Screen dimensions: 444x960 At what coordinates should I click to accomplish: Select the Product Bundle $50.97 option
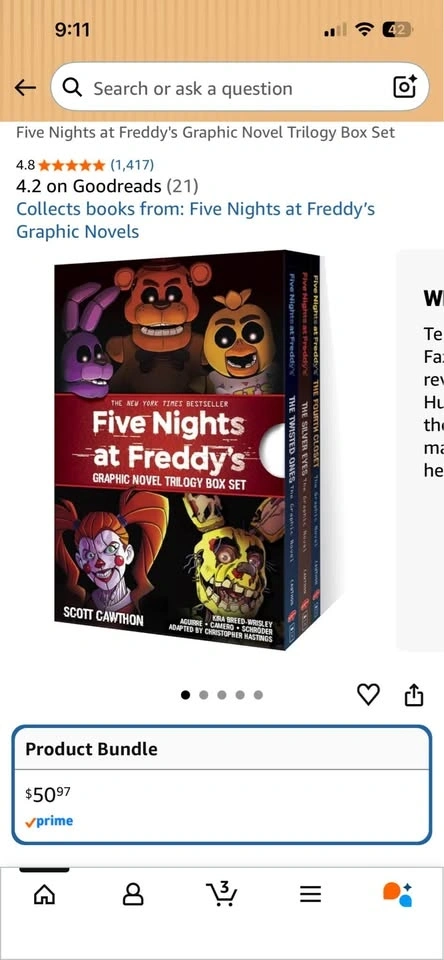[x=222, y=786]
